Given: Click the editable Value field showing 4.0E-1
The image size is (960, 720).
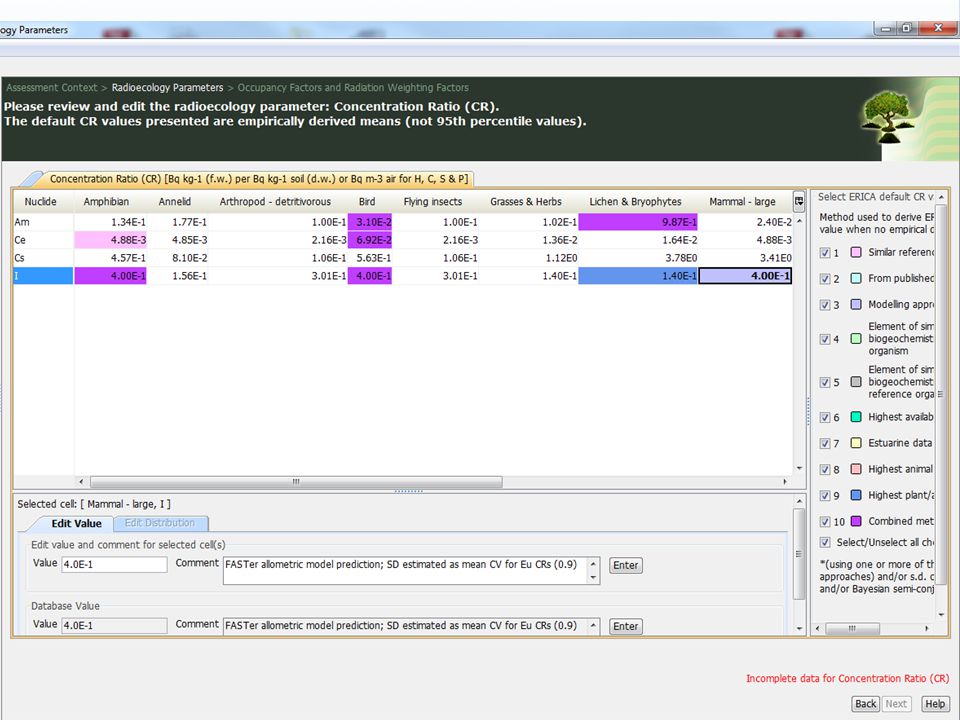Looking at the screenshot, I should (x=114, y=564).
